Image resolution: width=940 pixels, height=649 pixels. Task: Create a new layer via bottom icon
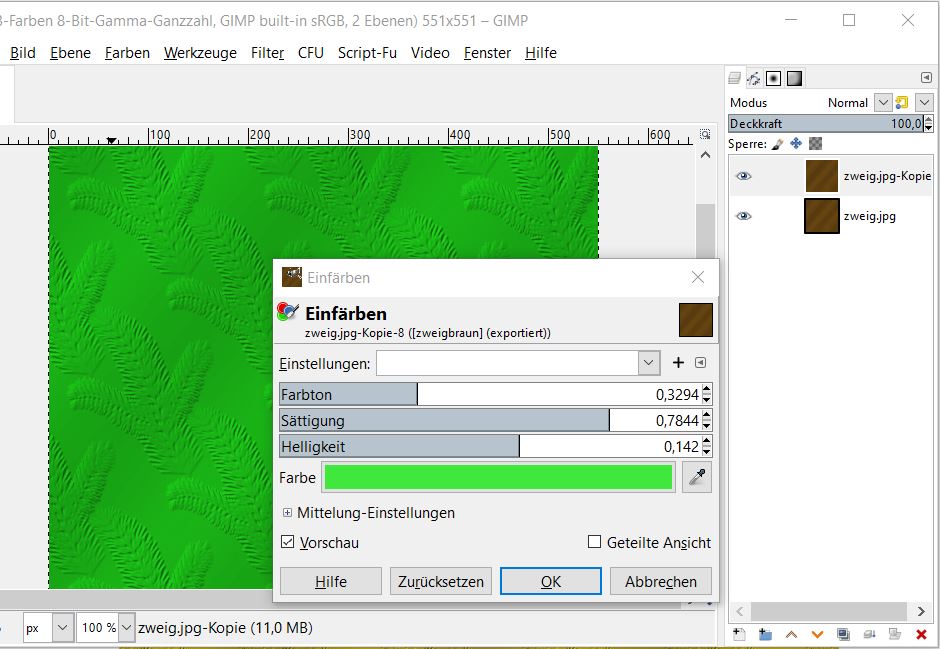[739, 634]
